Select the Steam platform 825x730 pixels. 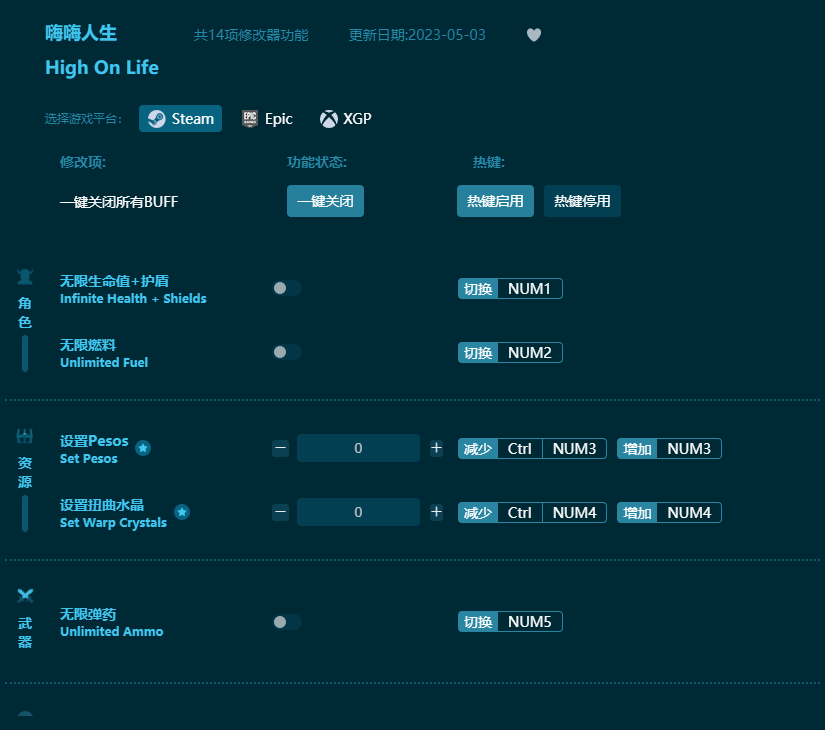(181, 119)
